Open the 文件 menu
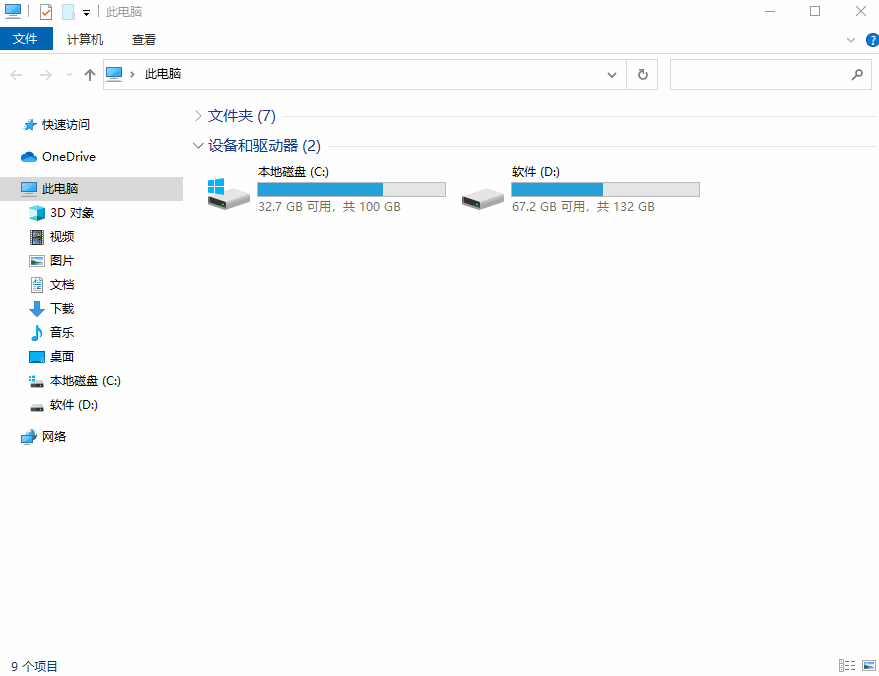This screenshot has width=879, height=676. (x=26, y=39)
